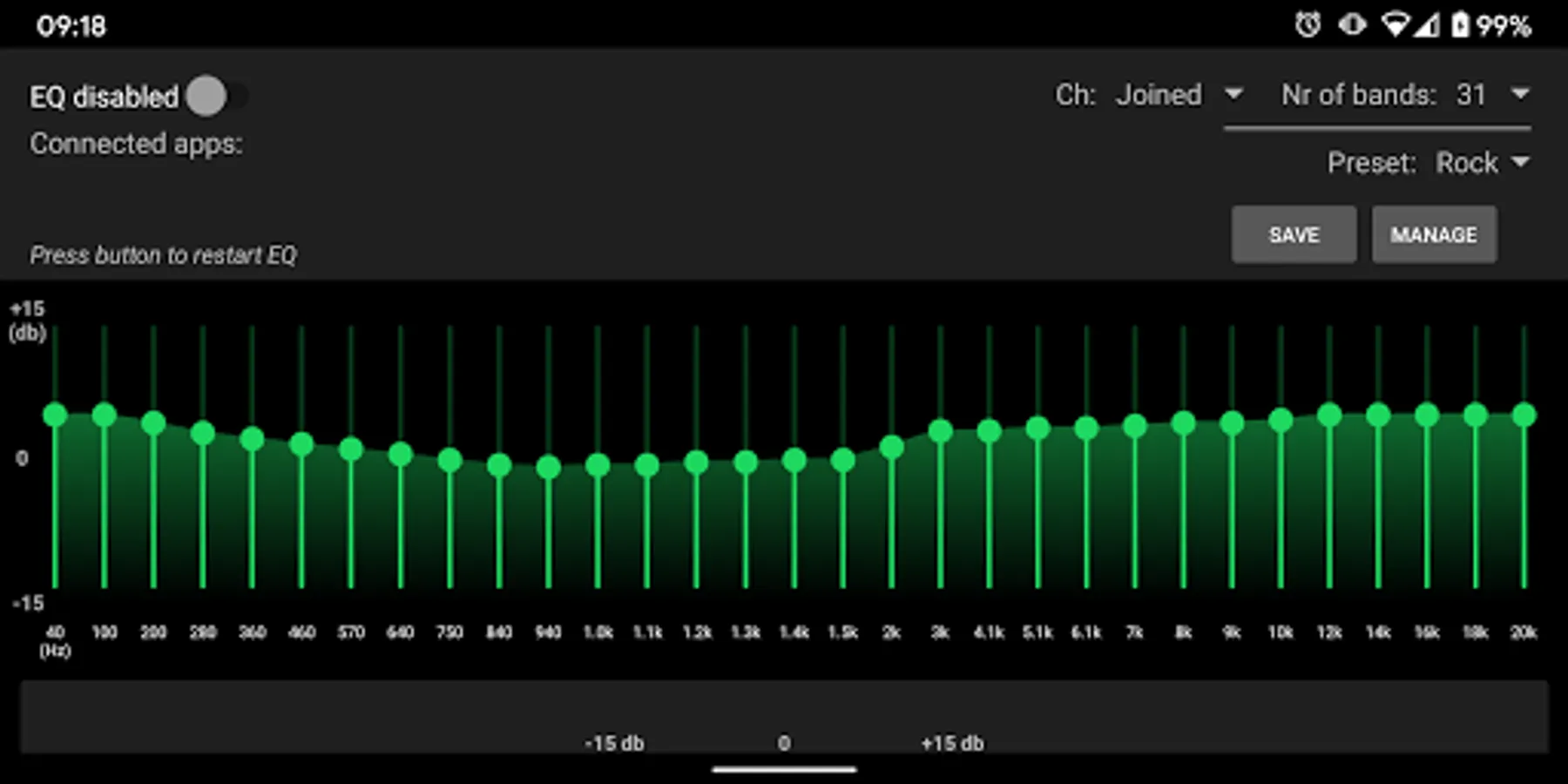The height and width of the screenshot is (784, 1568).
Task: Select the 280 Hz band slider knob
Action: coord(203,432)
